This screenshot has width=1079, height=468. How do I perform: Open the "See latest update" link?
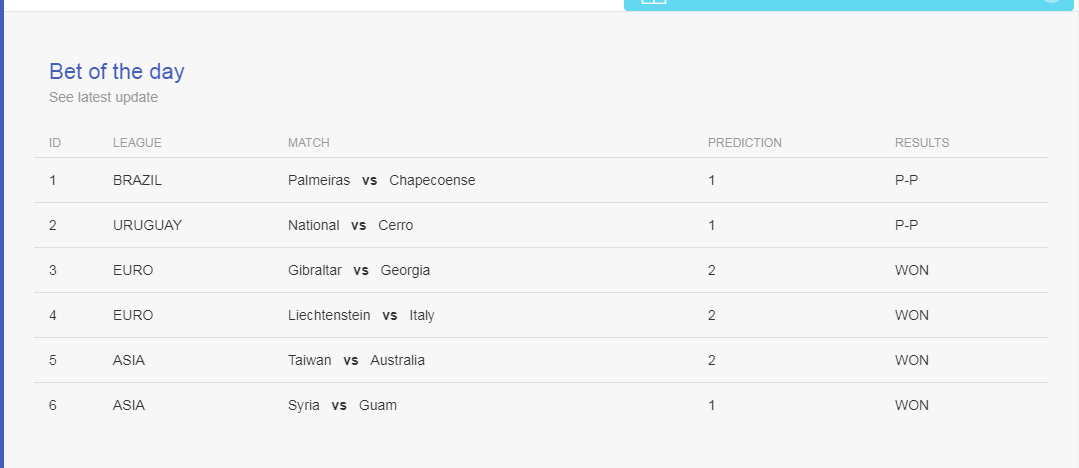pos(103,97)
